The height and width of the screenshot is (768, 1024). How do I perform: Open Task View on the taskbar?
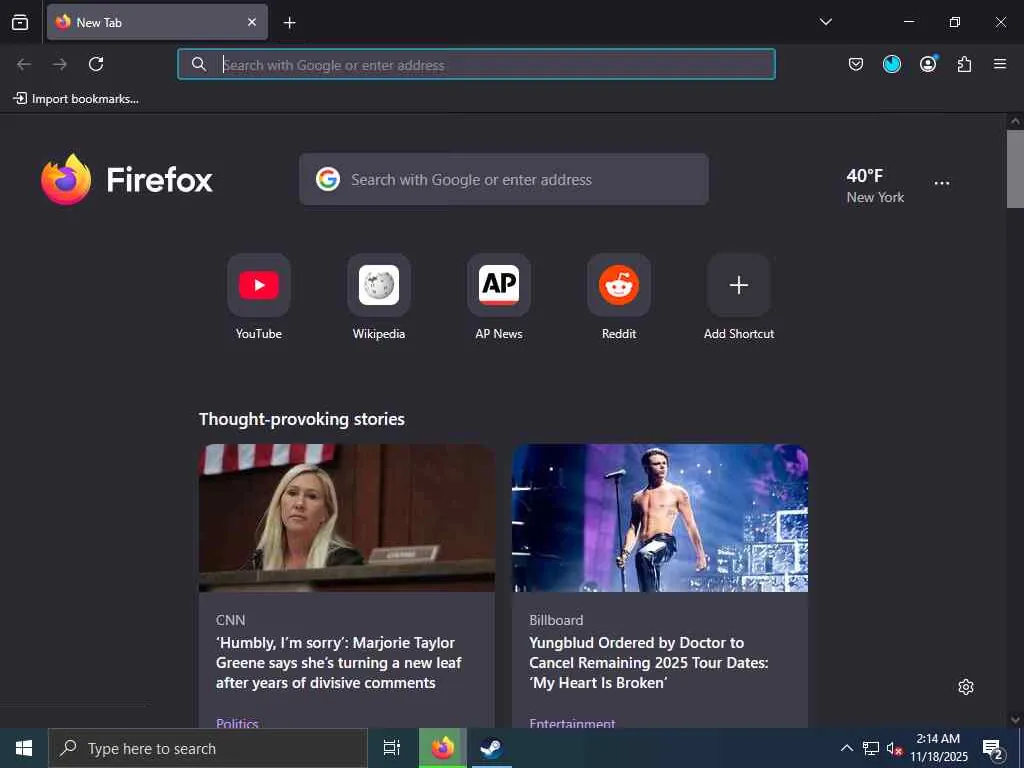pos(392,748)
